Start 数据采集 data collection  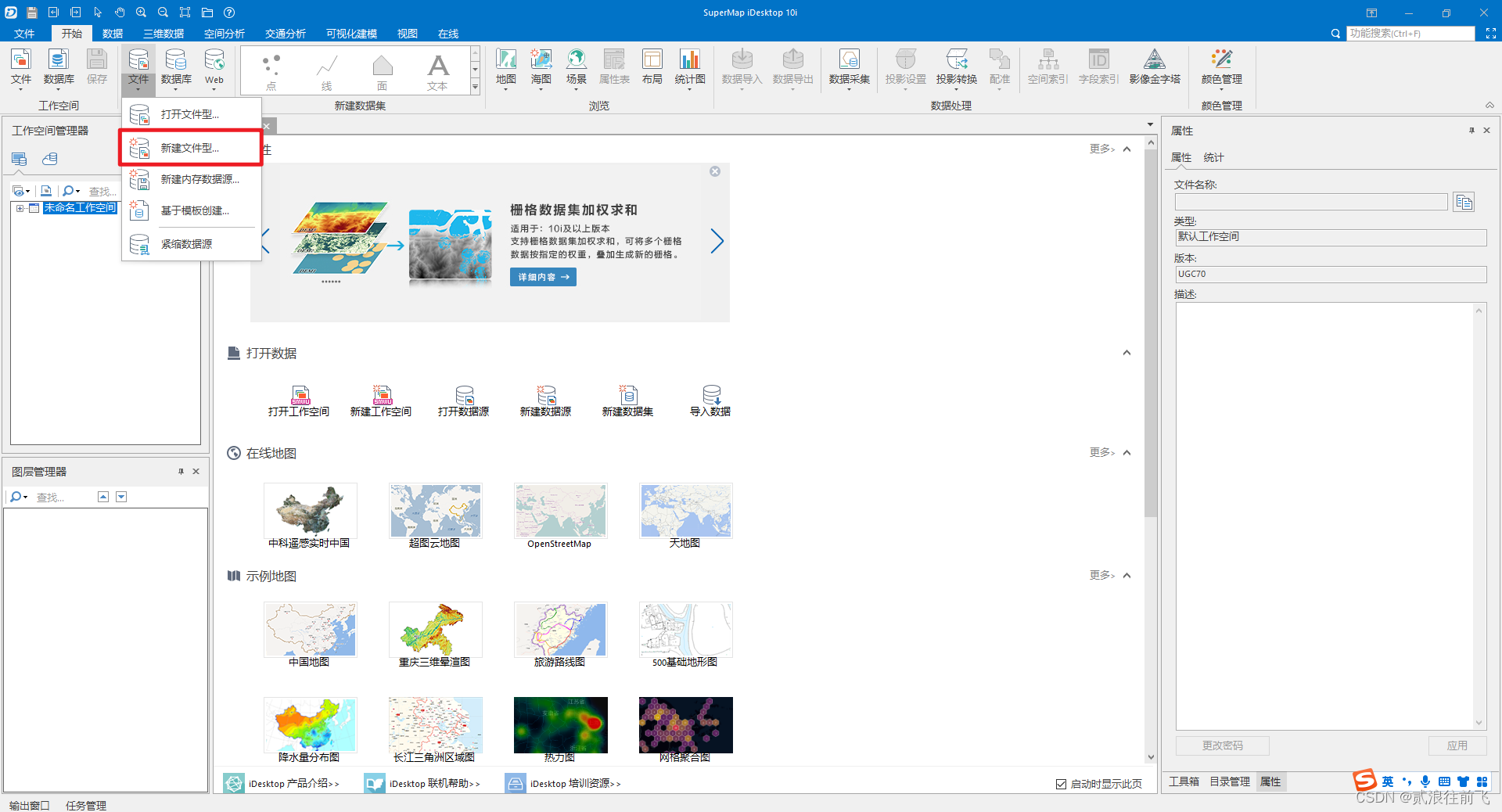(849, 68)
